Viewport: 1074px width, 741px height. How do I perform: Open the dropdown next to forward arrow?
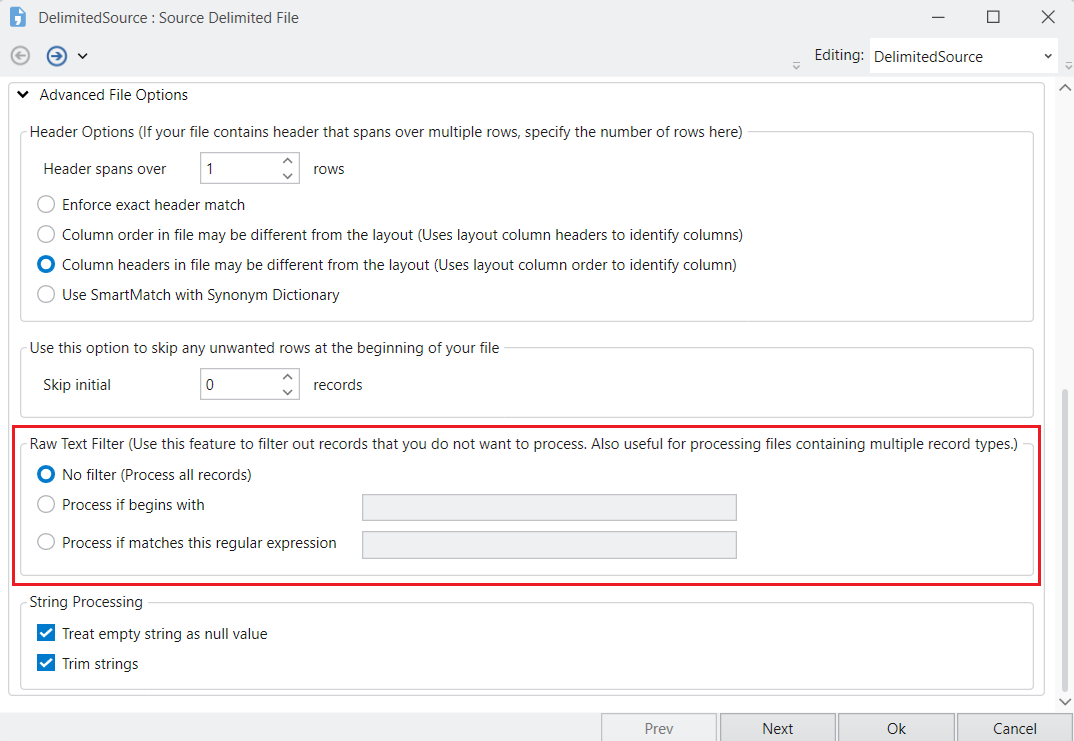82,56
